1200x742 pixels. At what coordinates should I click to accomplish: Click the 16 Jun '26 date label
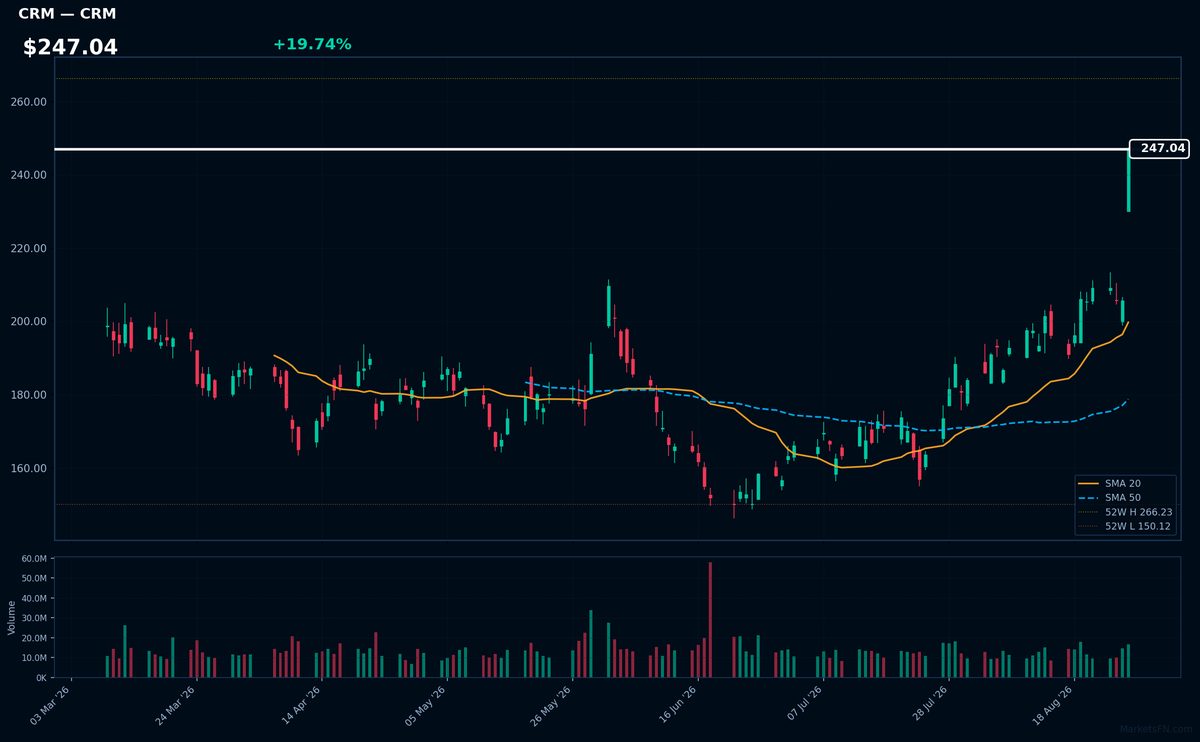(676, 704)
